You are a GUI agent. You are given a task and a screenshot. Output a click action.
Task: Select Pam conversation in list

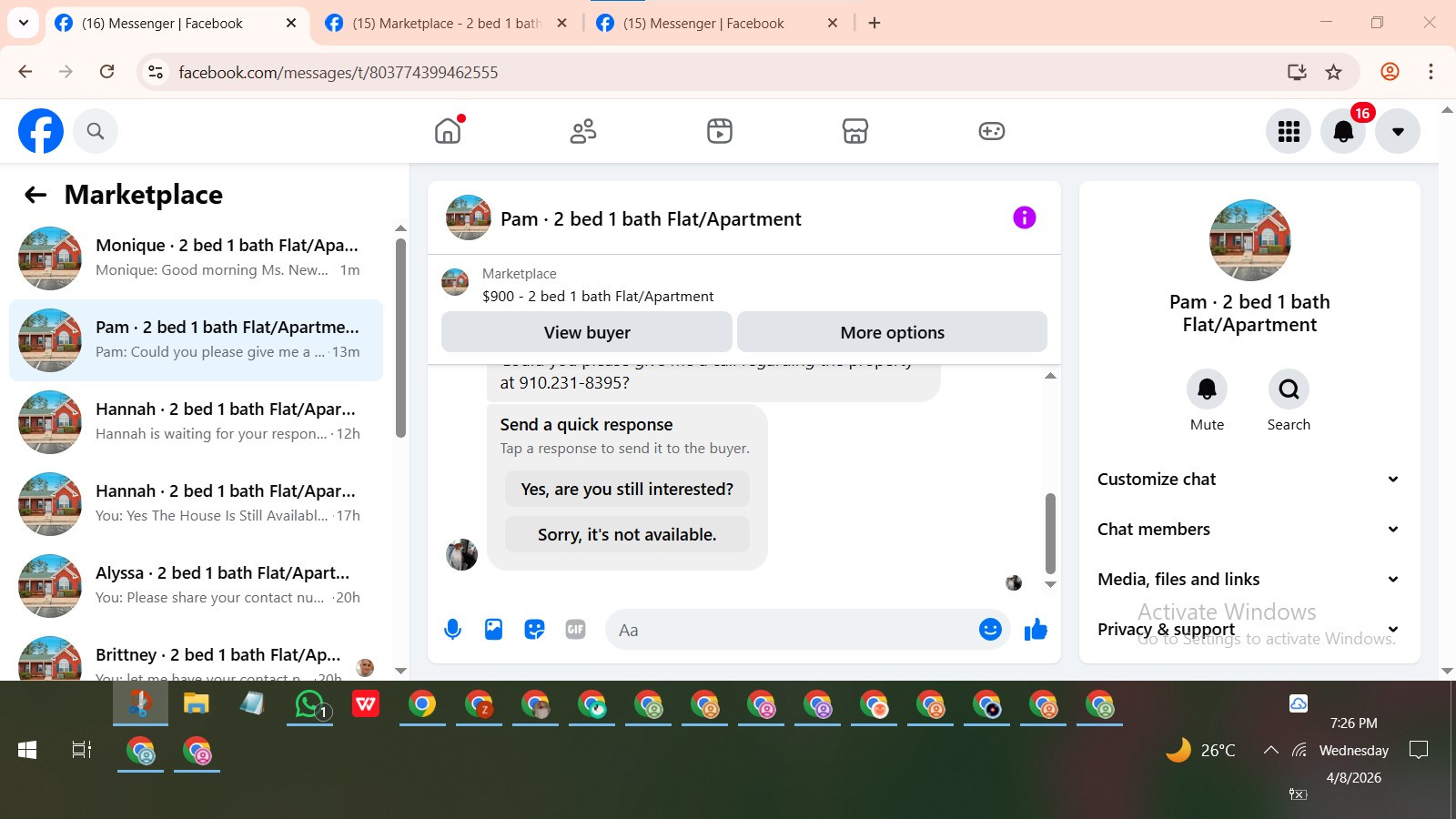click(x=196, y=340)
